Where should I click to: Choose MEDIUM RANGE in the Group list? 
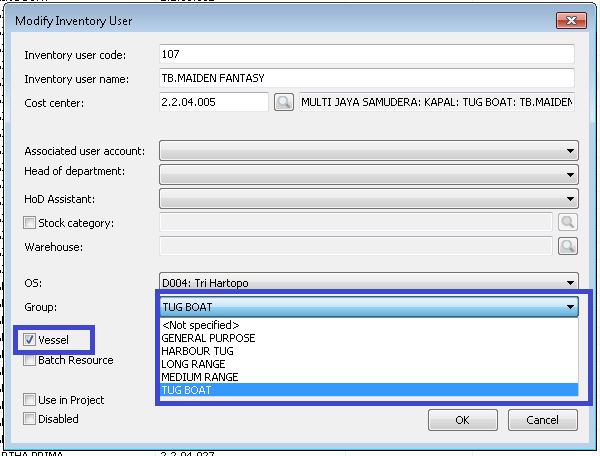tap(200, 377)
